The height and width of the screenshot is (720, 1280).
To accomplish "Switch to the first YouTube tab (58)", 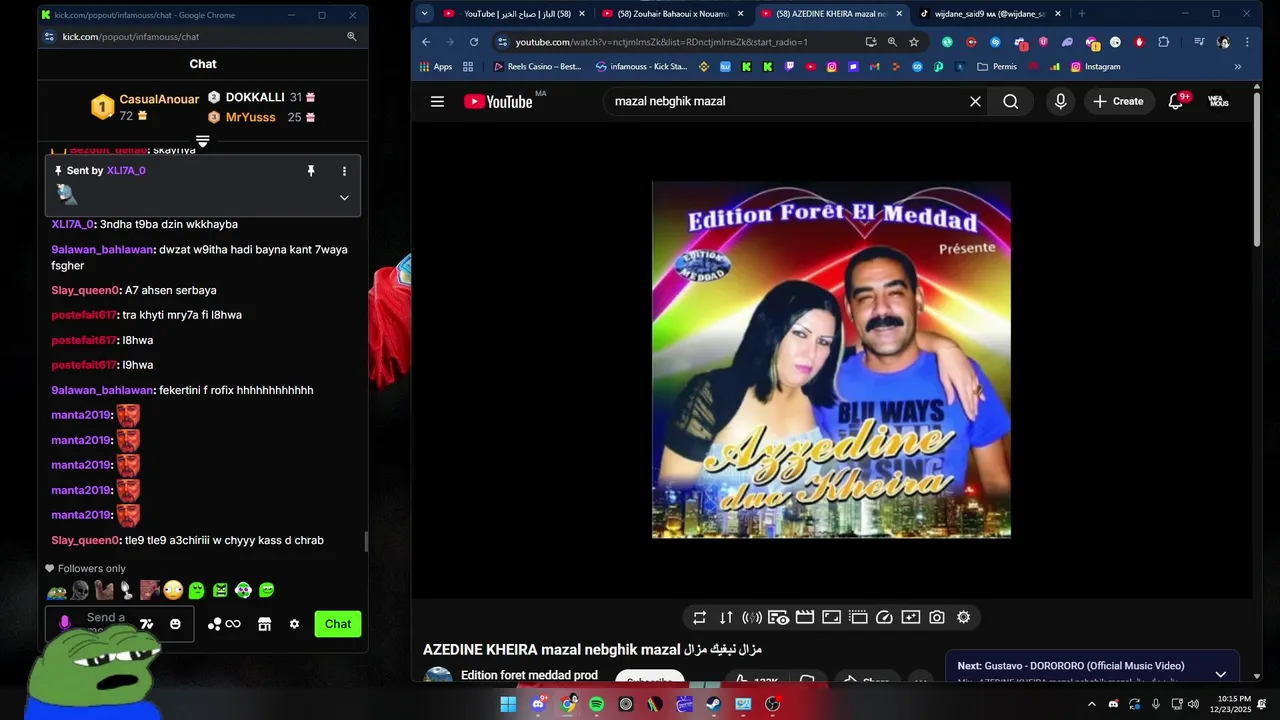I will click(515, 14).
